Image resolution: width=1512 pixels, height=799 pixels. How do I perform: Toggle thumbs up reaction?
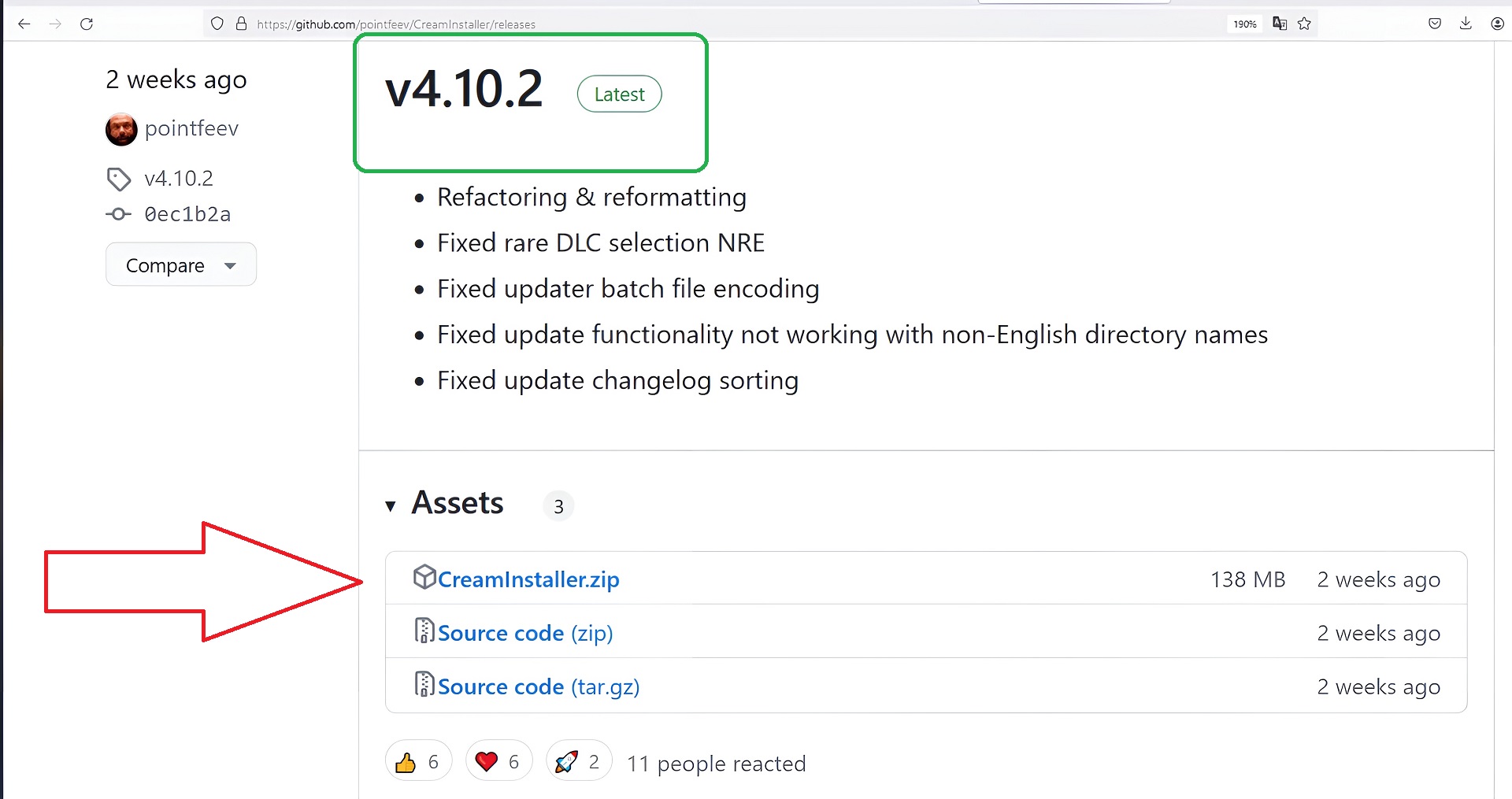tap(418, 761)
